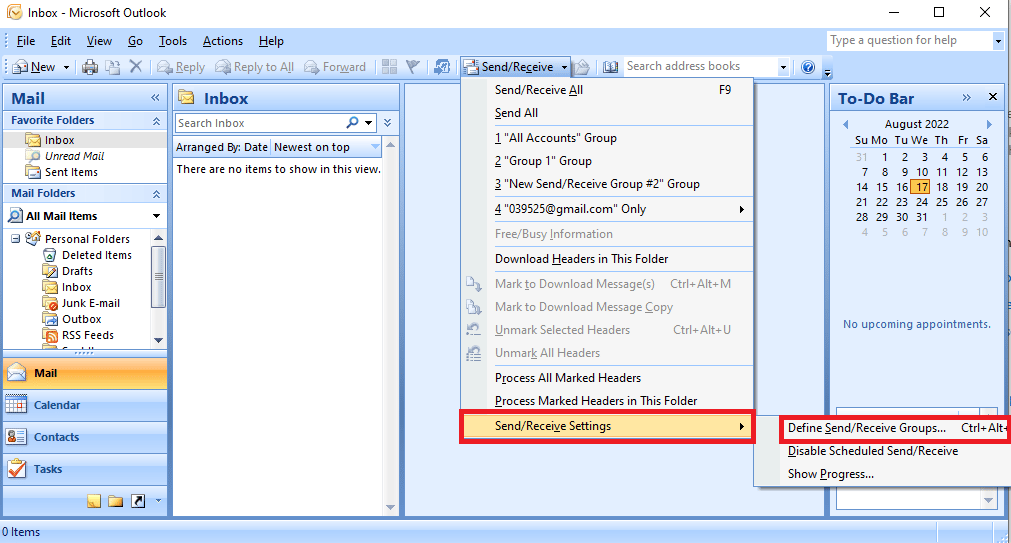Viewport: 1011px width, 543px height.
Task: Go to next month in calendar
Action: click(x=989, y=124)
